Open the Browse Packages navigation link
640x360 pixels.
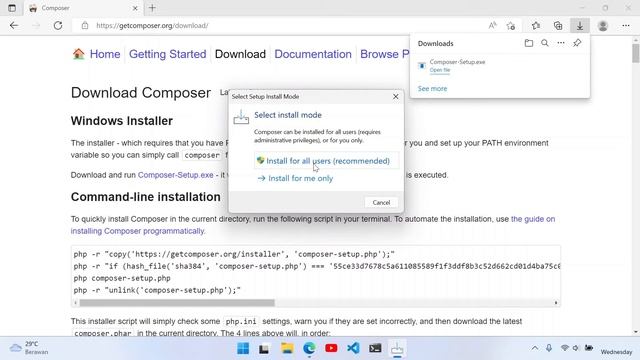click(x=384, y=54)
